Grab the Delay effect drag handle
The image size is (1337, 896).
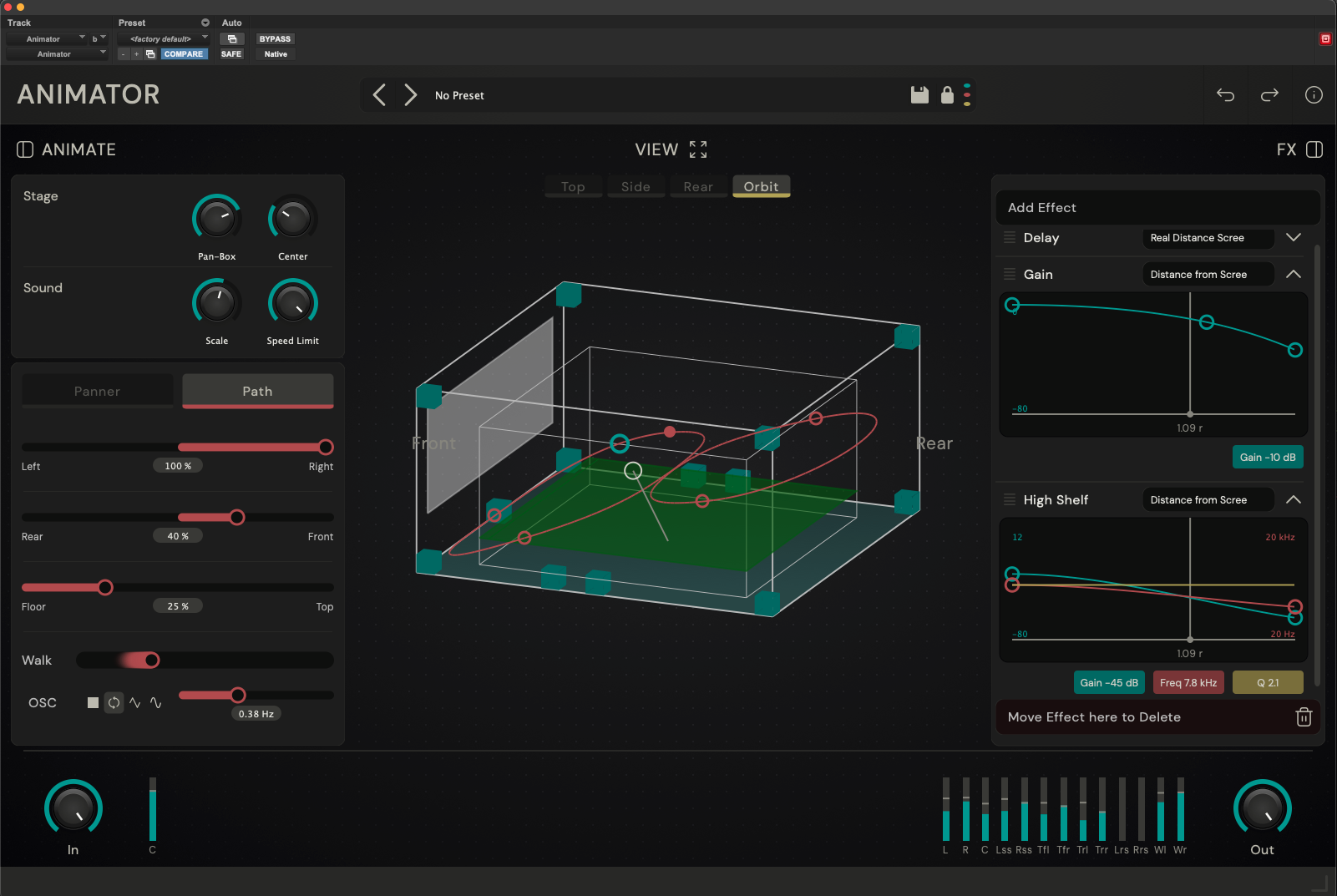pyautogui.click(x=1010, y=237)
